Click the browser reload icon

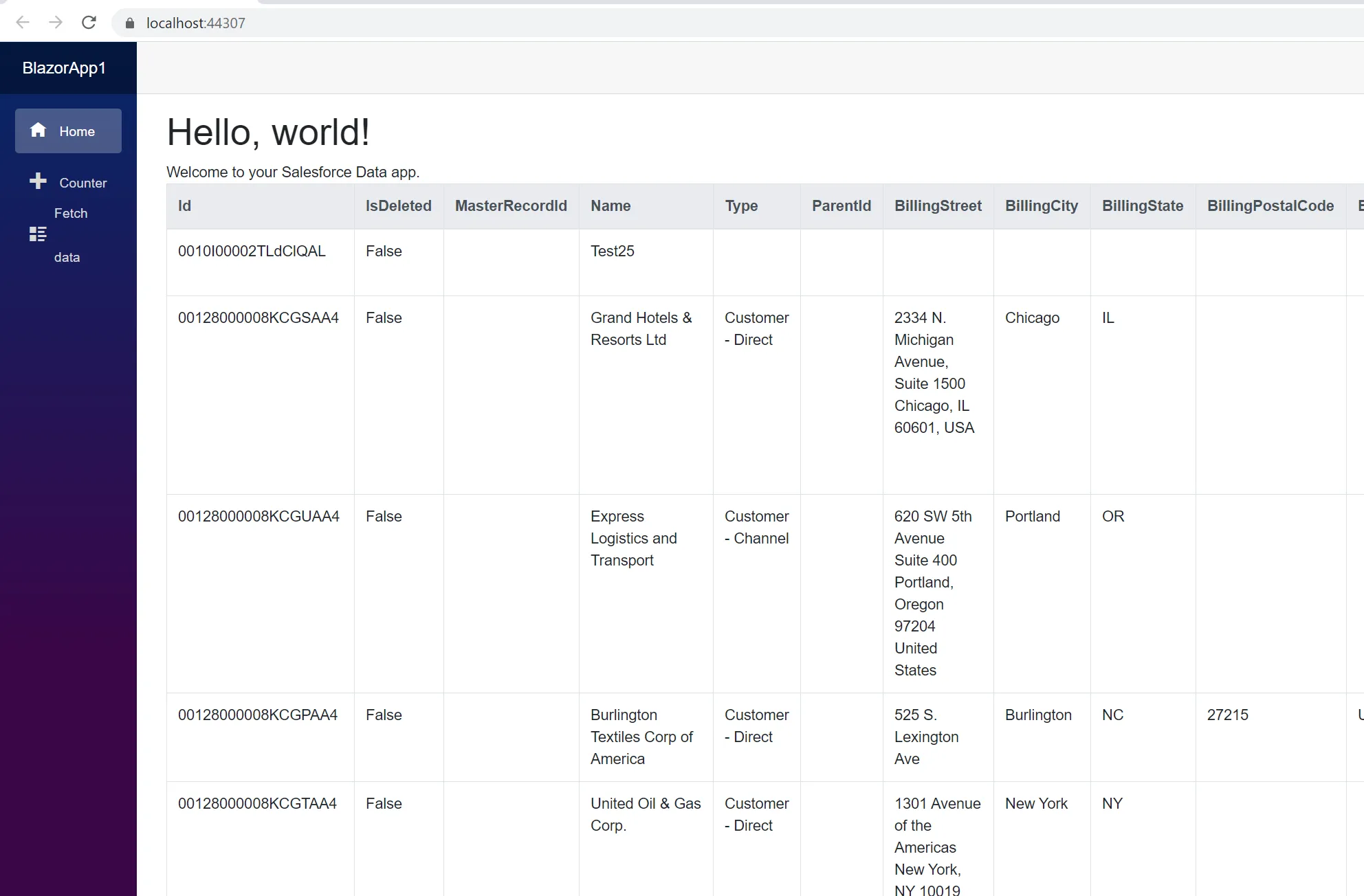[89, 23]
